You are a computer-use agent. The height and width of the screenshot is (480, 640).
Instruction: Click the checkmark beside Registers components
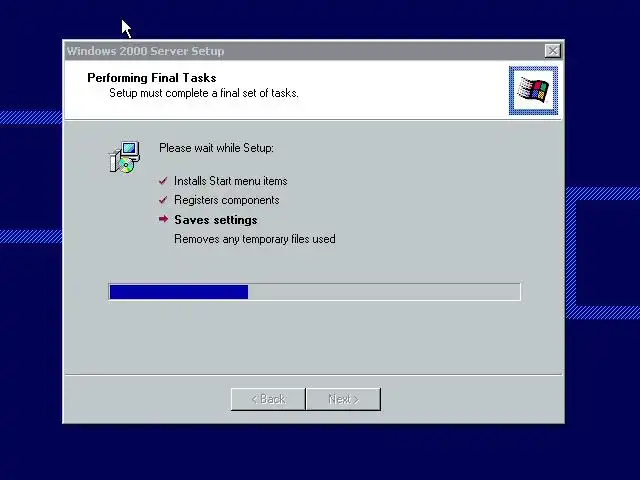(163, 200)
